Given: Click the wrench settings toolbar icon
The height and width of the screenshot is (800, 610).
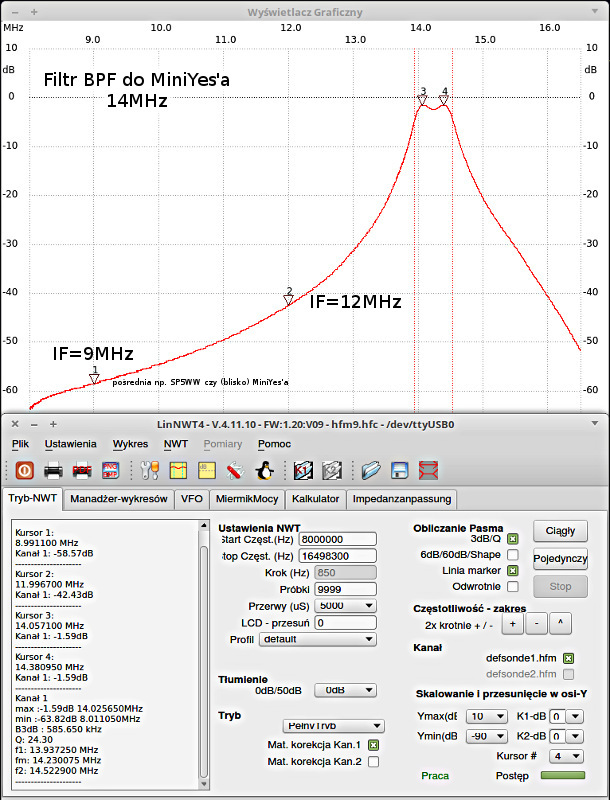Looking at the screenshot, I should (151, 469).
